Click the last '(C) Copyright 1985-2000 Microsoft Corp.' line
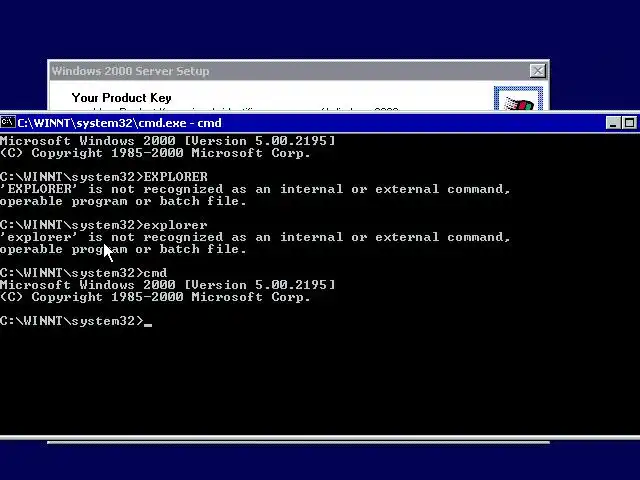This screenshot has height=480, width=640. point(155,297)
